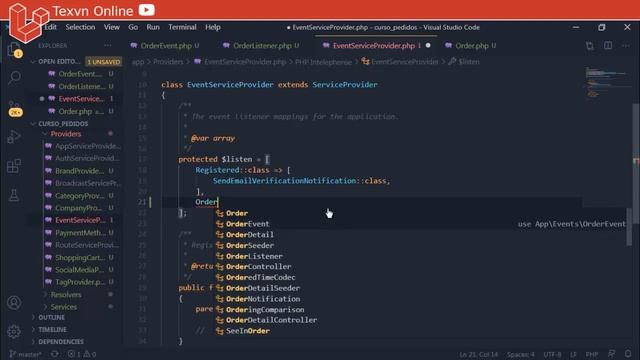
Task: Select OrderNotification autocomplete suggestion
Action: pyautogui.click(x=263, y=299)
